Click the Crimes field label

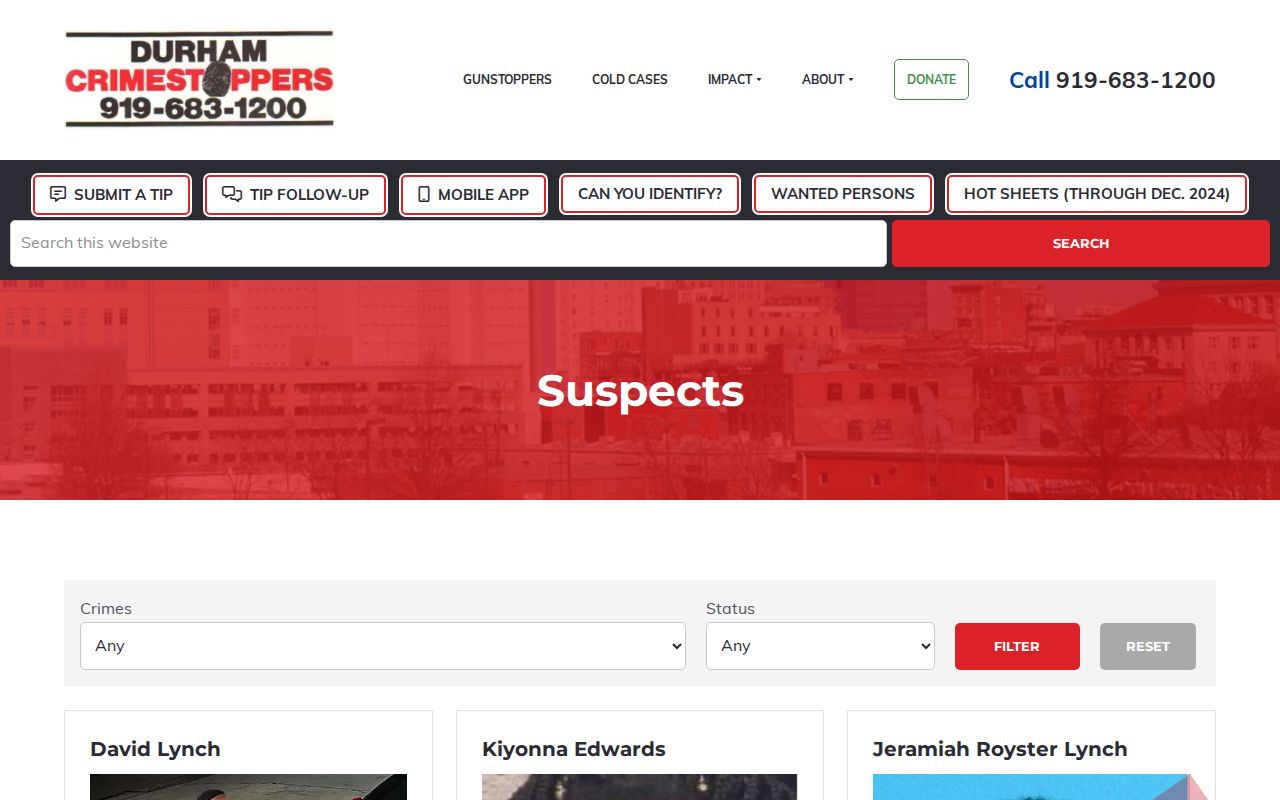(106, 608)
